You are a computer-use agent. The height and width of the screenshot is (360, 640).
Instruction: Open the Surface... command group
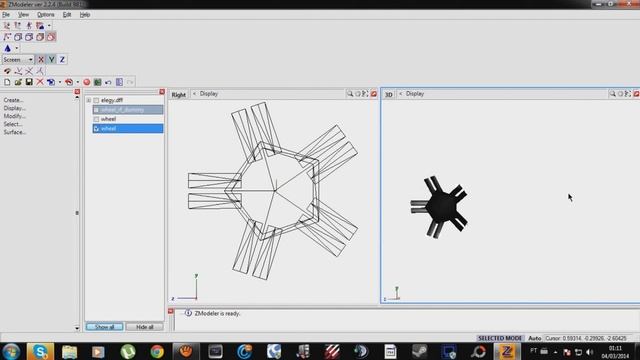point(15,132)
